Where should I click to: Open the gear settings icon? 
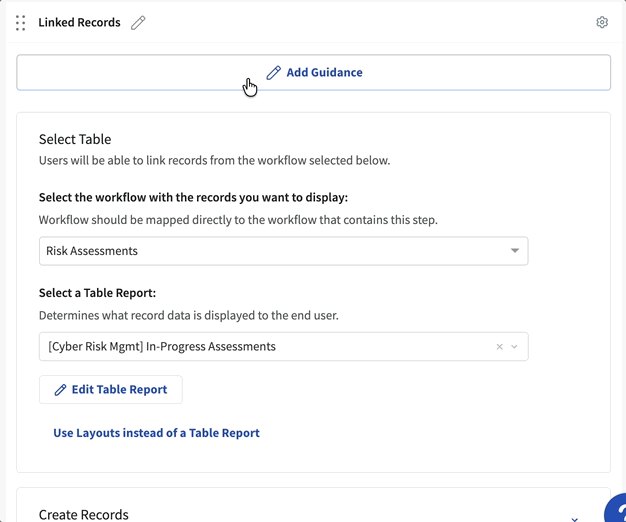pyautogui.click(x=602, y=22)
